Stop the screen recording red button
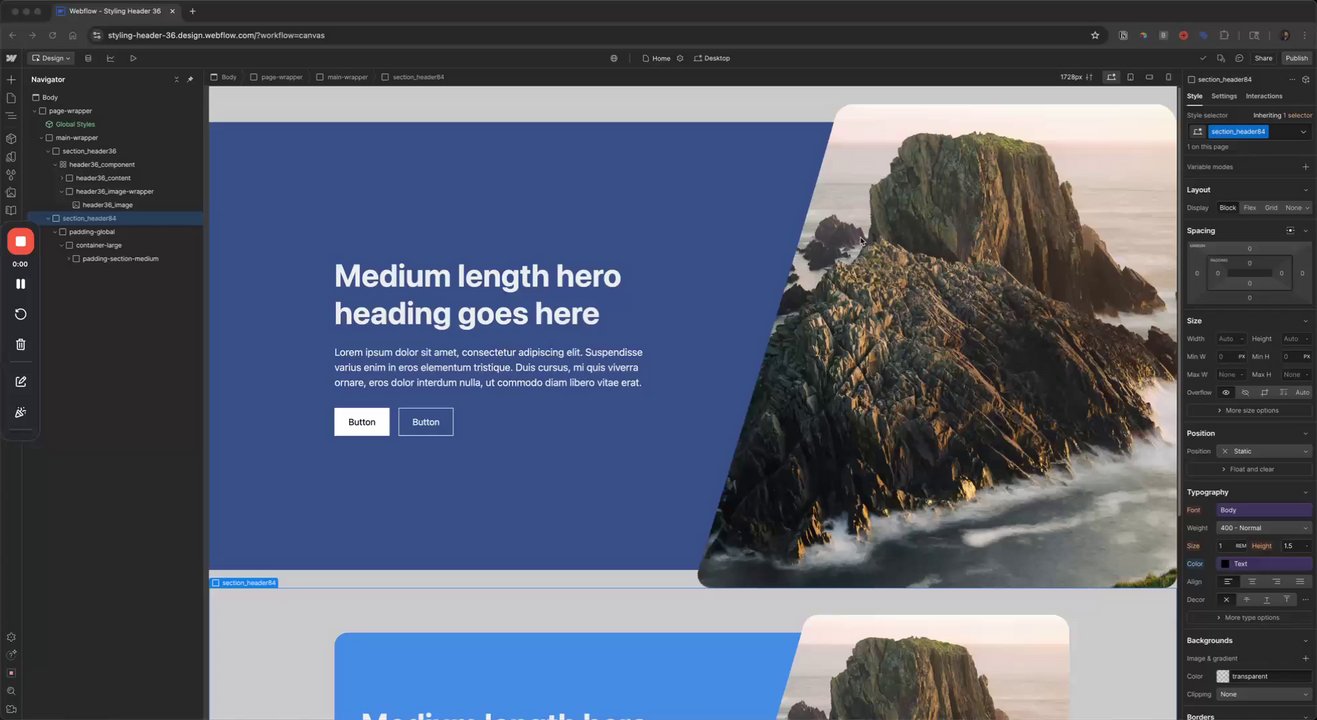 click(x=20, y=241)
